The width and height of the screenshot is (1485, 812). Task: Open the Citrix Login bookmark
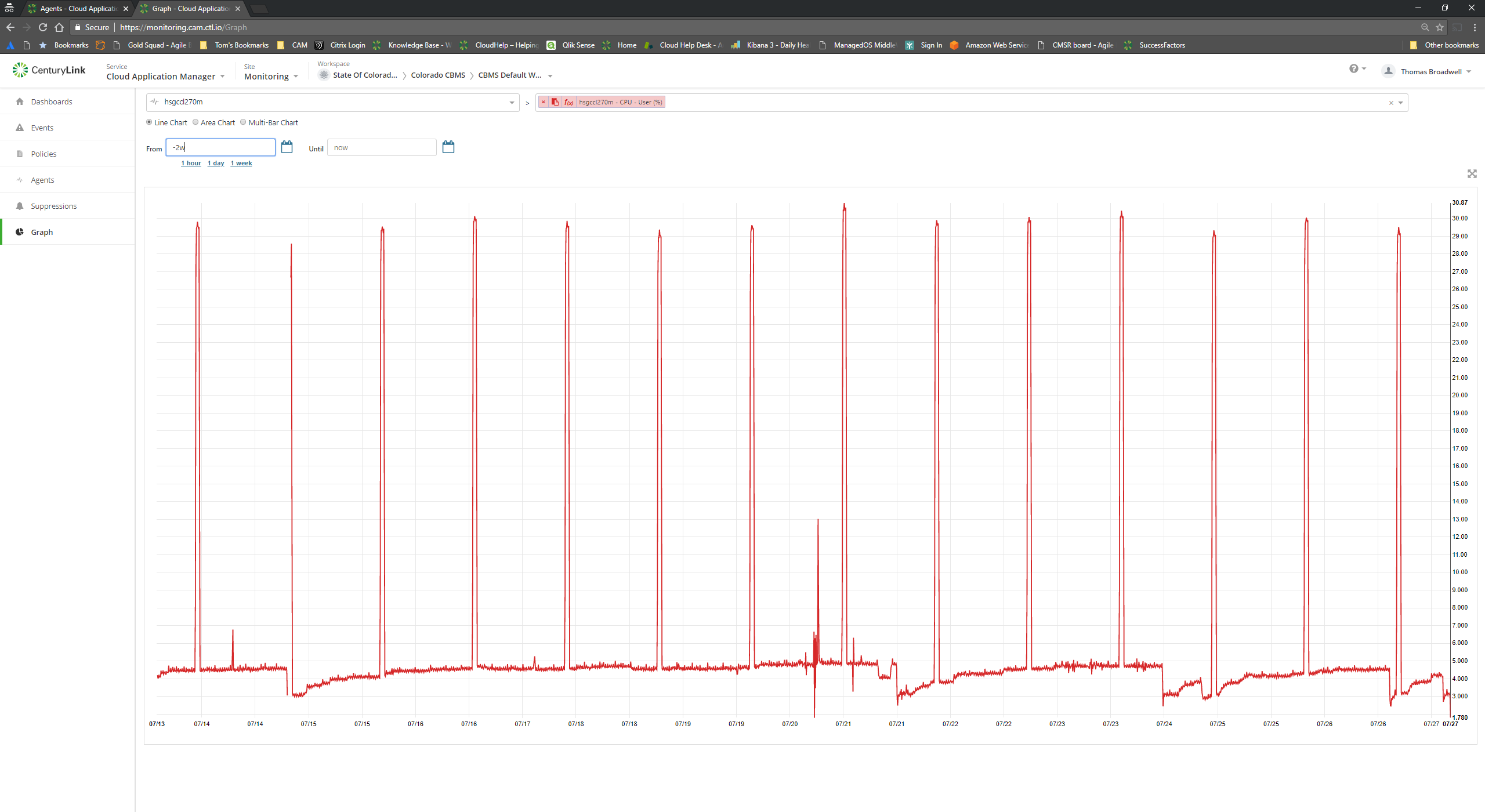click(341, 45)
